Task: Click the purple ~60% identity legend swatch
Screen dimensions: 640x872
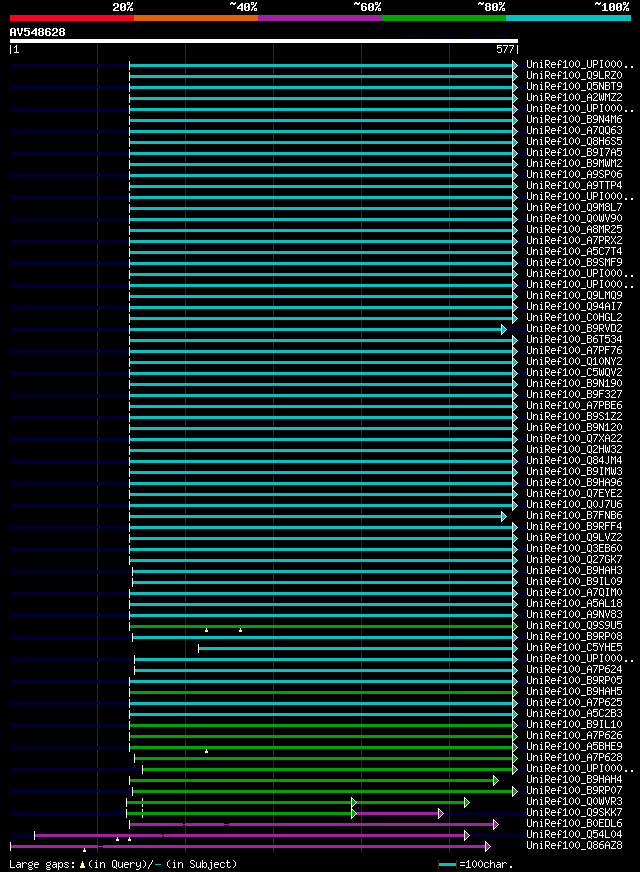Action: [x=320, y=18]
